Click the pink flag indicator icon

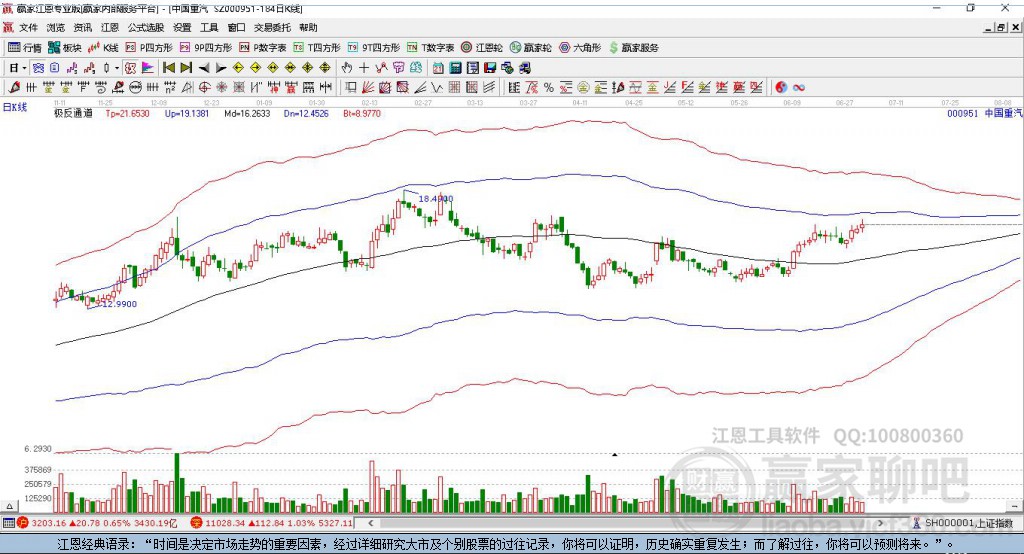point(148,68)
